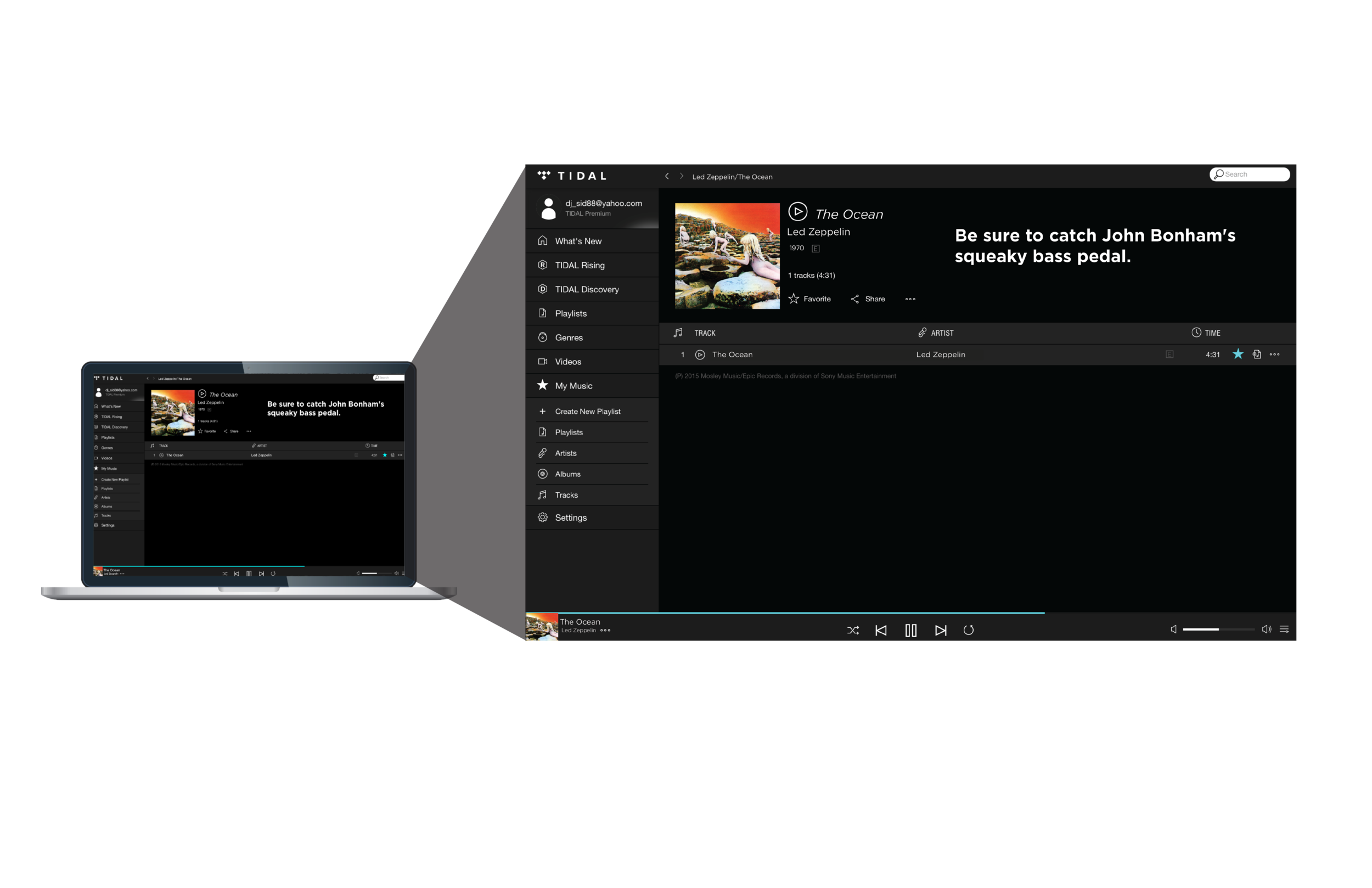Click the TIDAL logo in the enlarged view
This screenshot has width=1372, height=888.
pyautogui.click(x=571, y=176)
